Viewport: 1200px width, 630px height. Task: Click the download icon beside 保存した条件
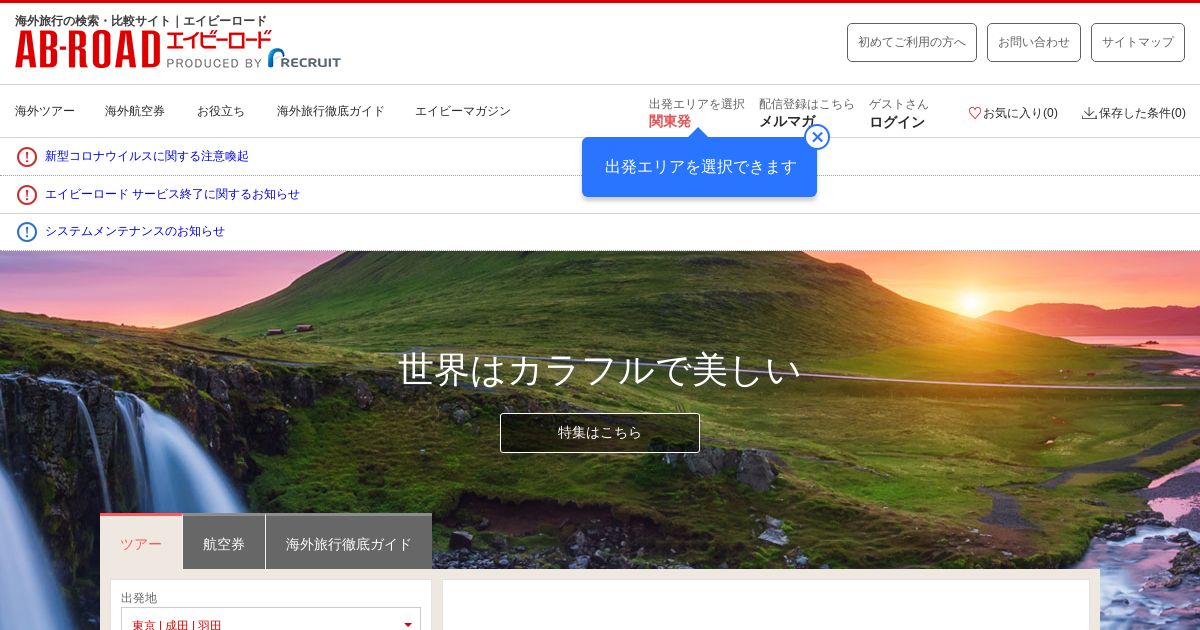1089,113
